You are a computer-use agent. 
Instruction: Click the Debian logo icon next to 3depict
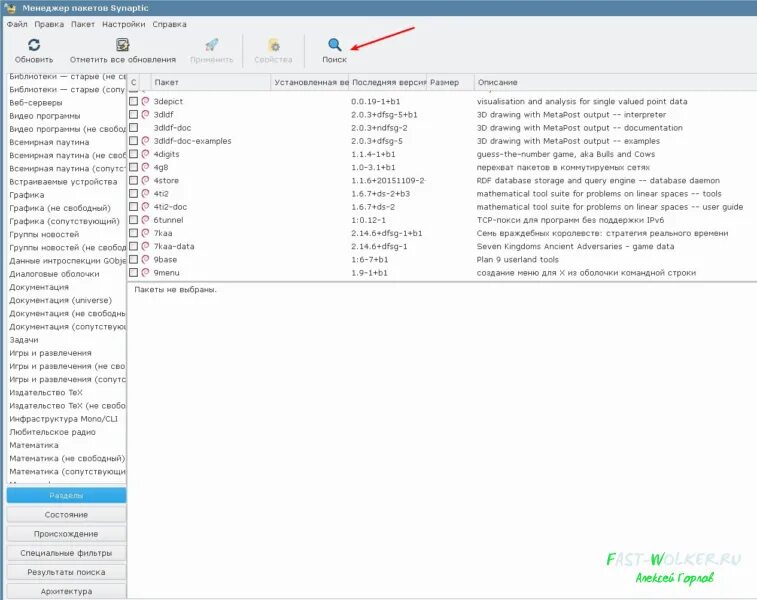[x=145, y=101]
